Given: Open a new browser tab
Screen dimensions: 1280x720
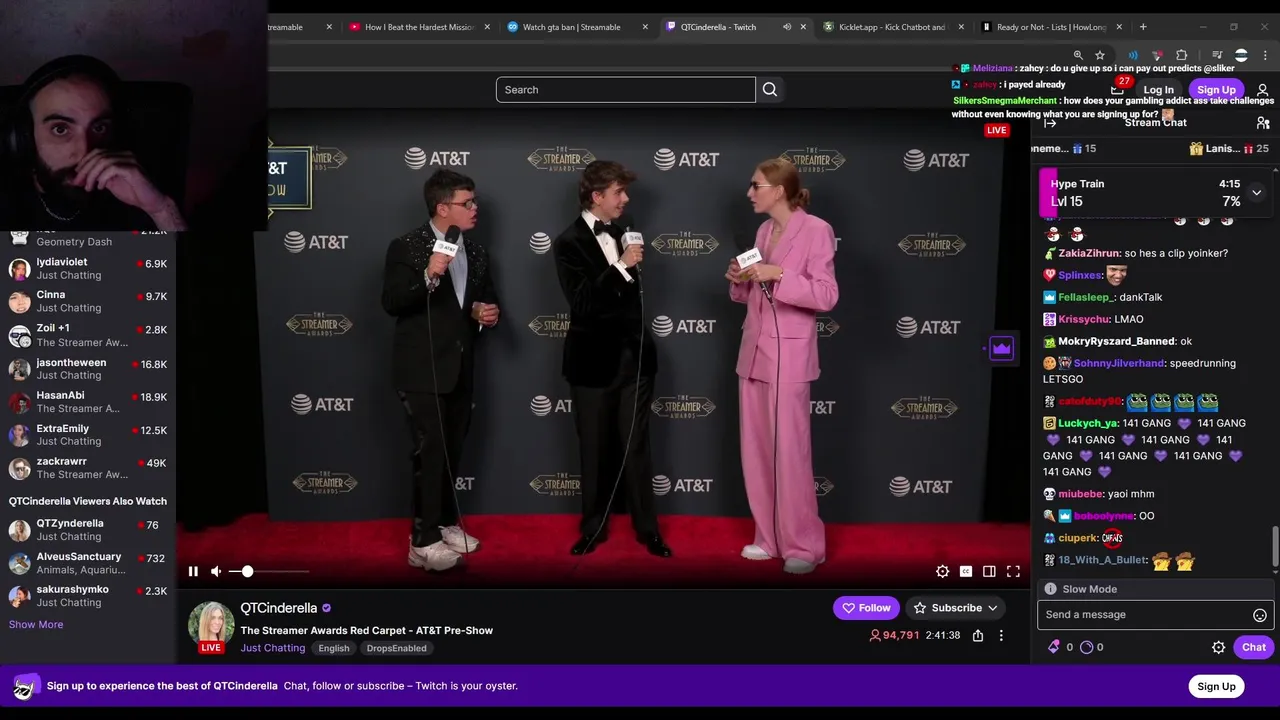Looking at the screenshot, I should point(1143,27).
